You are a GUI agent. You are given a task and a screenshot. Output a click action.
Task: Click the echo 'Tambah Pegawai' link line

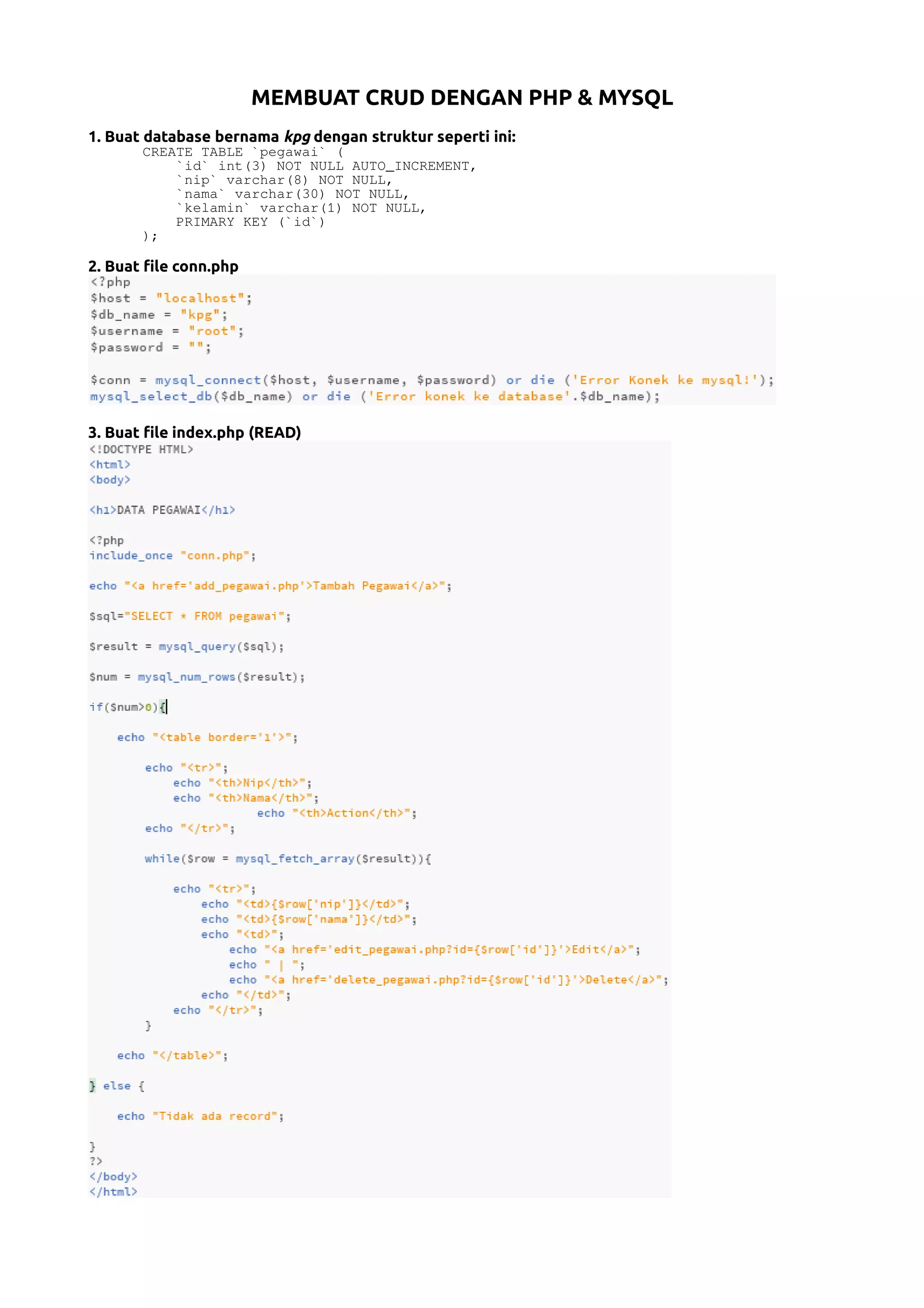(x=270, y=586)
